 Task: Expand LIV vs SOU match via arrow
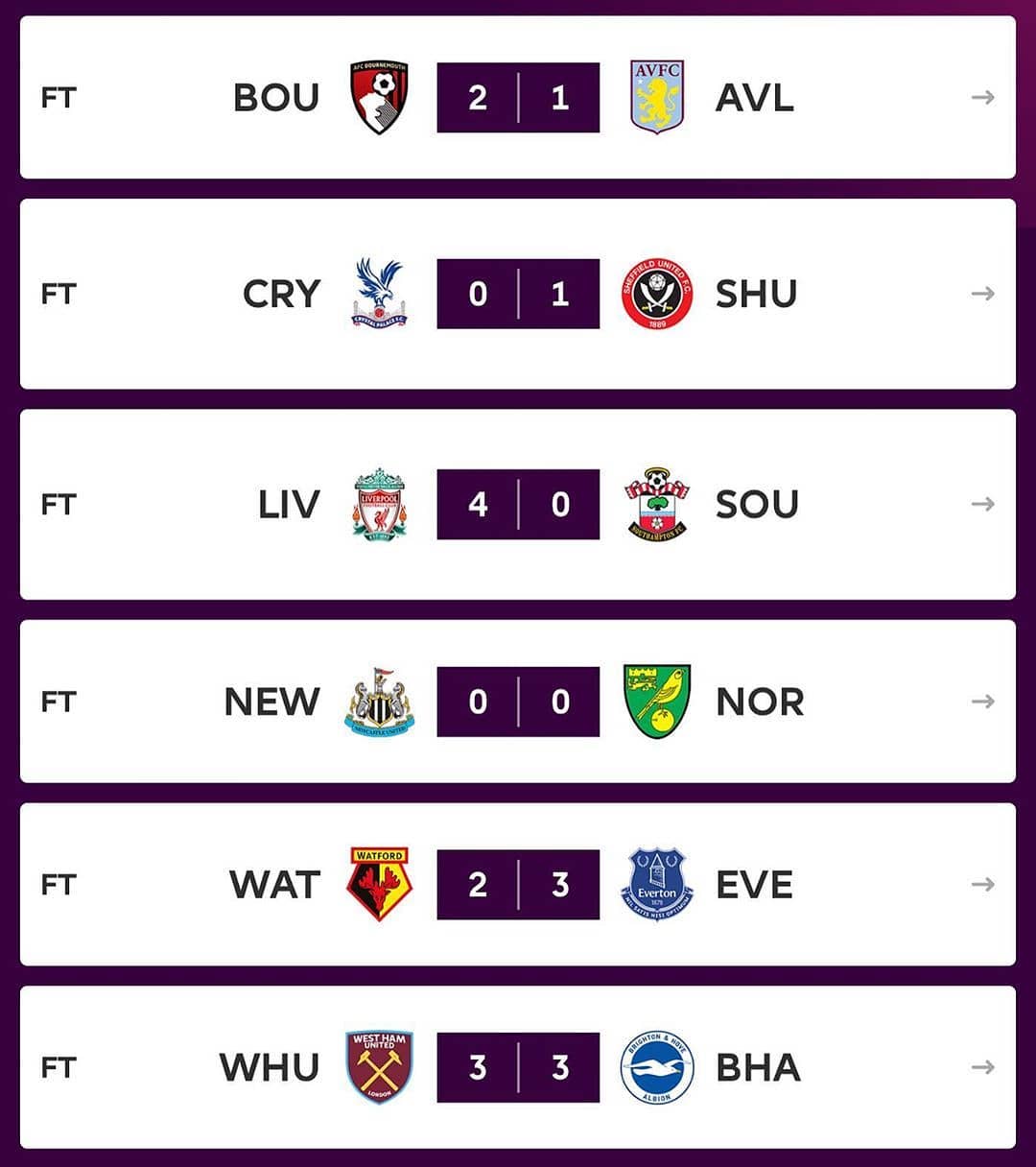coord(982,504)
